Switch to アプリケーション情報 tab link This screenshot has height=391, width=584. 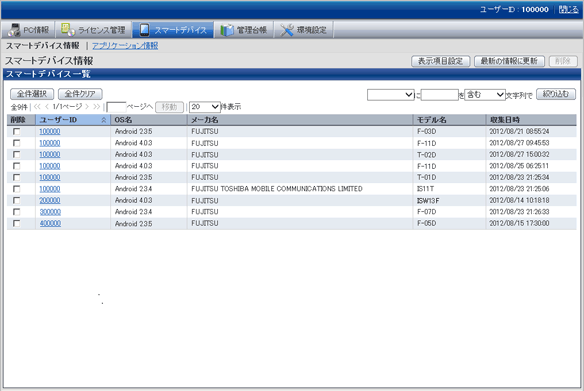(x=125, y=46)
